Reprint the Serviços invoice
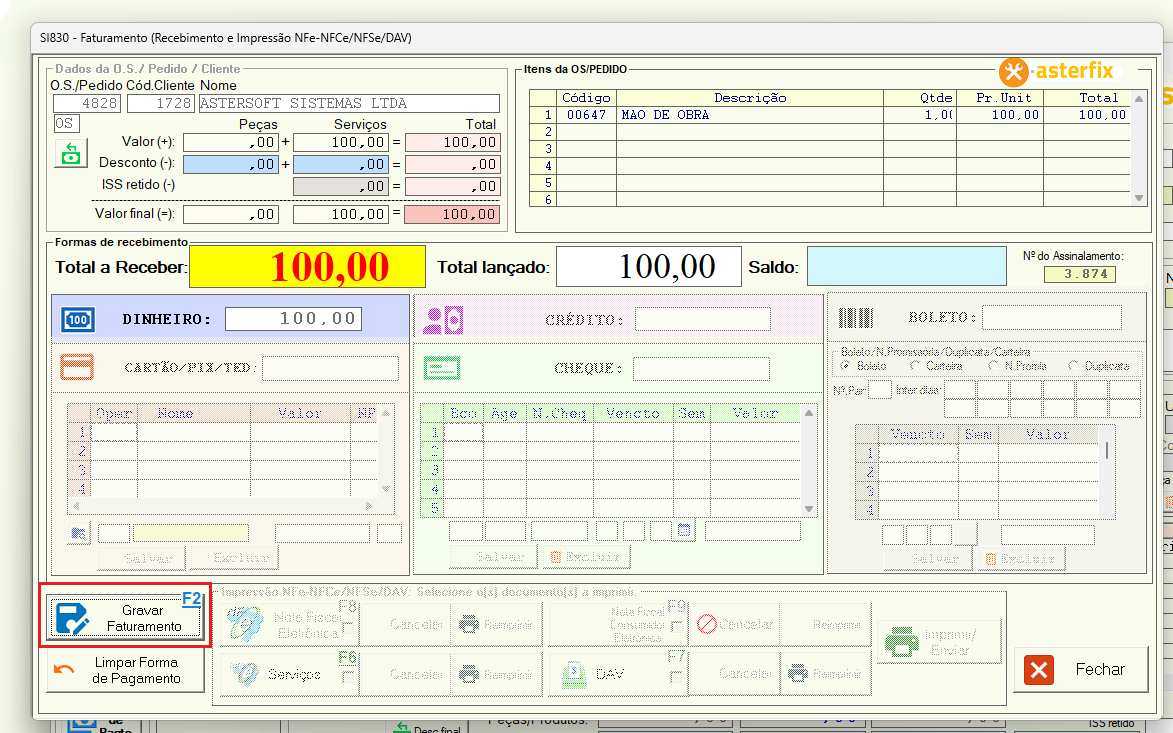The image size is (1173, 733). (x=495, y=674)
